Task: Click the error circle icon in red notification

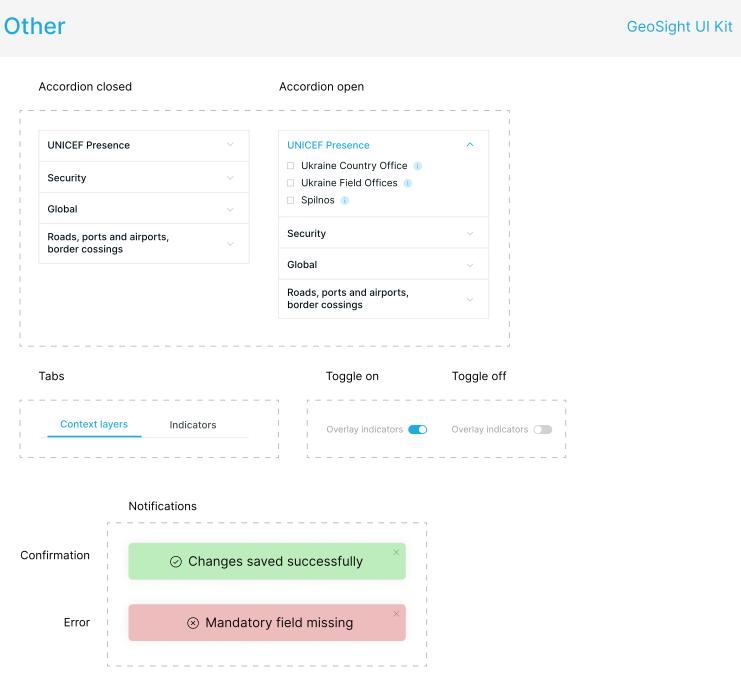Action: 193,623
